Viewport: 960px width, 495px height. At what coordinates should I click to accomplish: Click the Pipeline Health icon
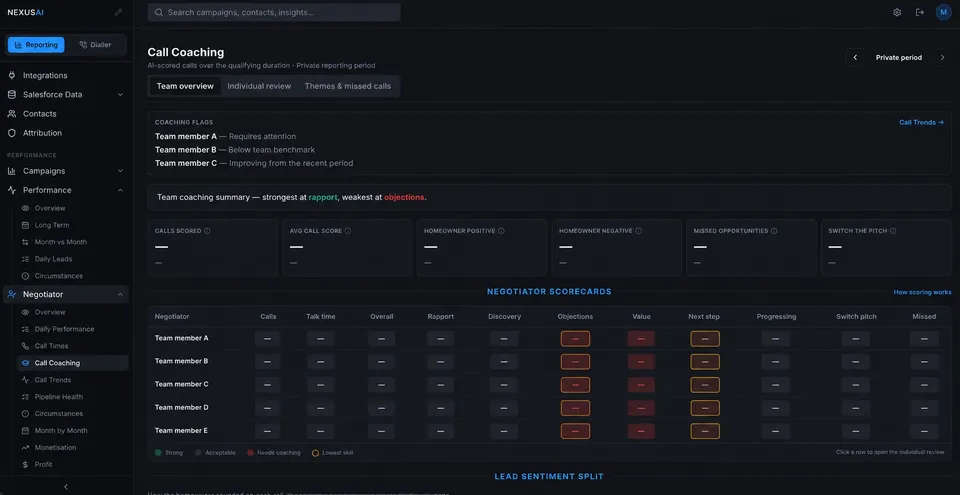(25, 397)
